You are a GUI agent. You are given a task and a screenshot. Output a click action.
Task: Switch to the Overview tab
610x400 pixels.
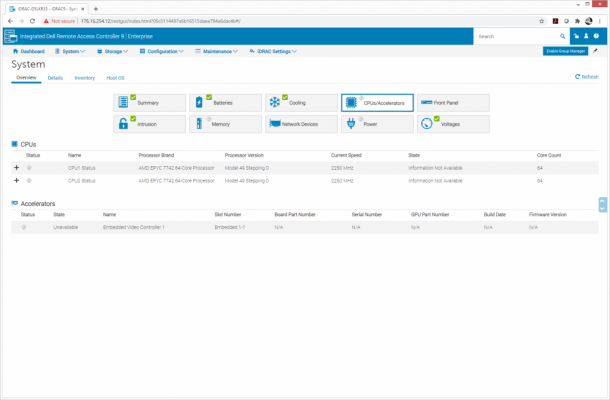pos(26,77)
